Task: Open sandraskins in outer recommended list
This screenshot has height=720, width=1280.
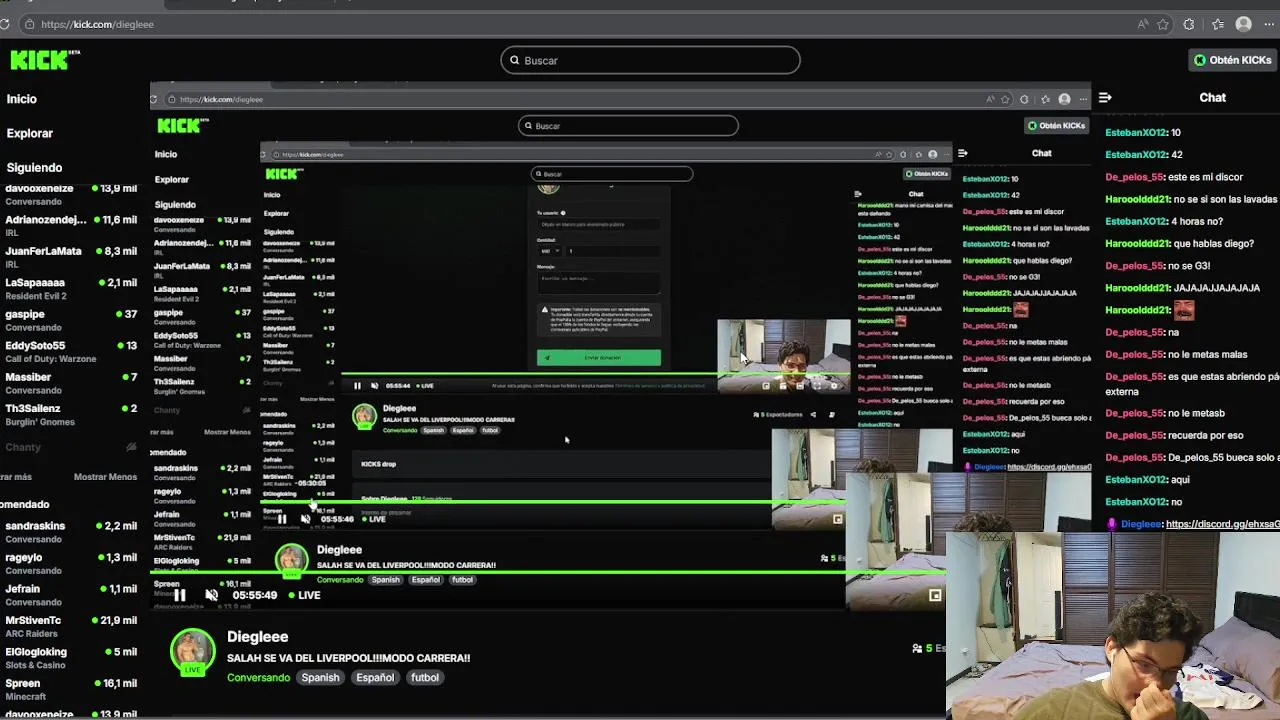Action: coord(72,532)
